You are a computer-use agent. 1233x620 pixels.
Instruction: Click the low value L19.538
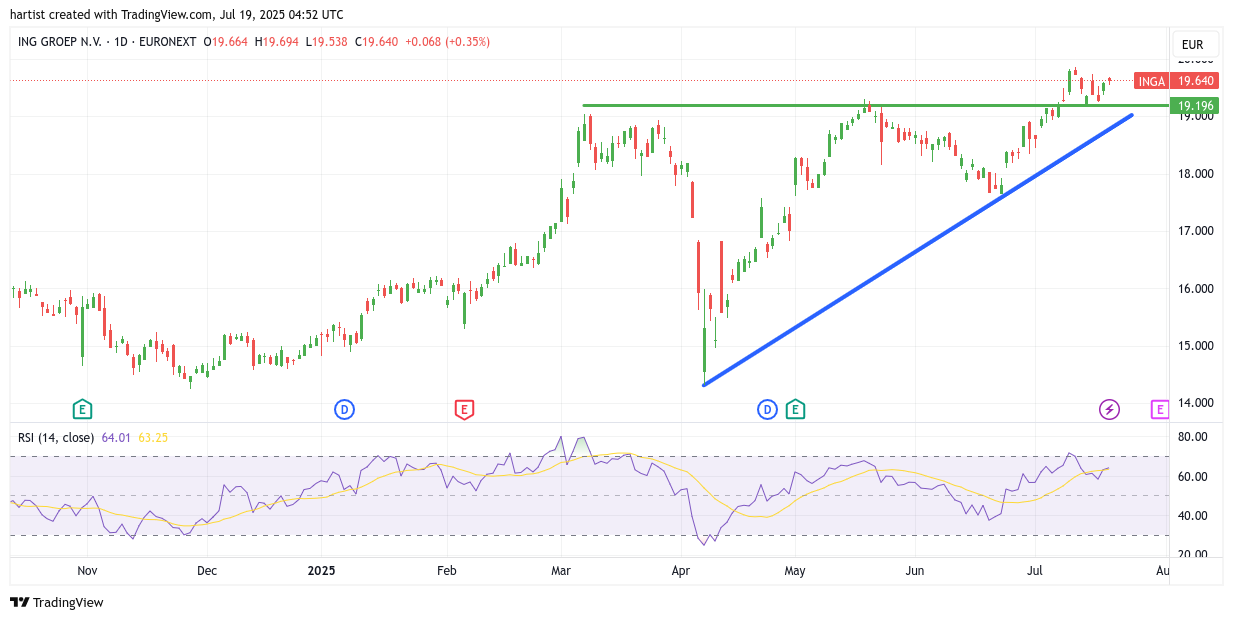click(328, 42)
